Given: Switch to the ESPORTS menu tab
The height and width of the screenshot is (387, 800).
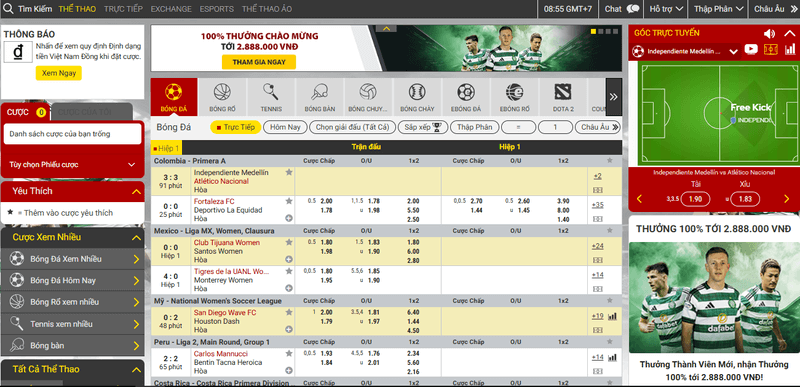Looking at the screenshot, I should 216,9.
